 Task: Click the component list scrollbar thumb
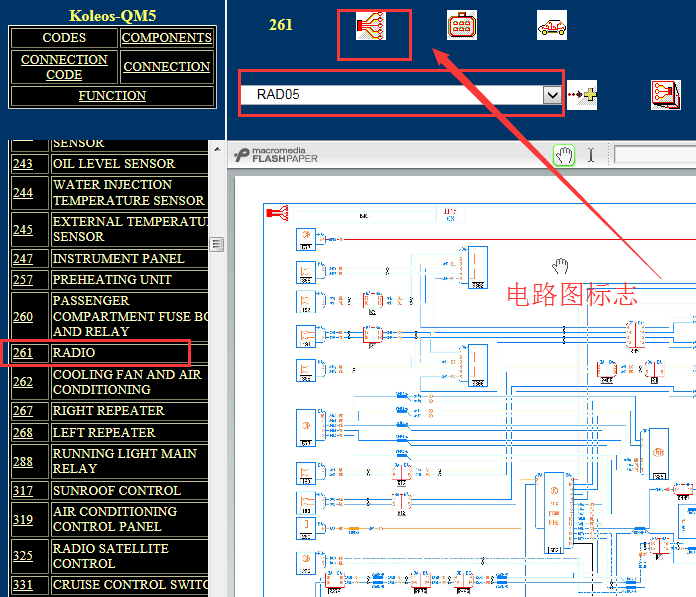(217, 244)
